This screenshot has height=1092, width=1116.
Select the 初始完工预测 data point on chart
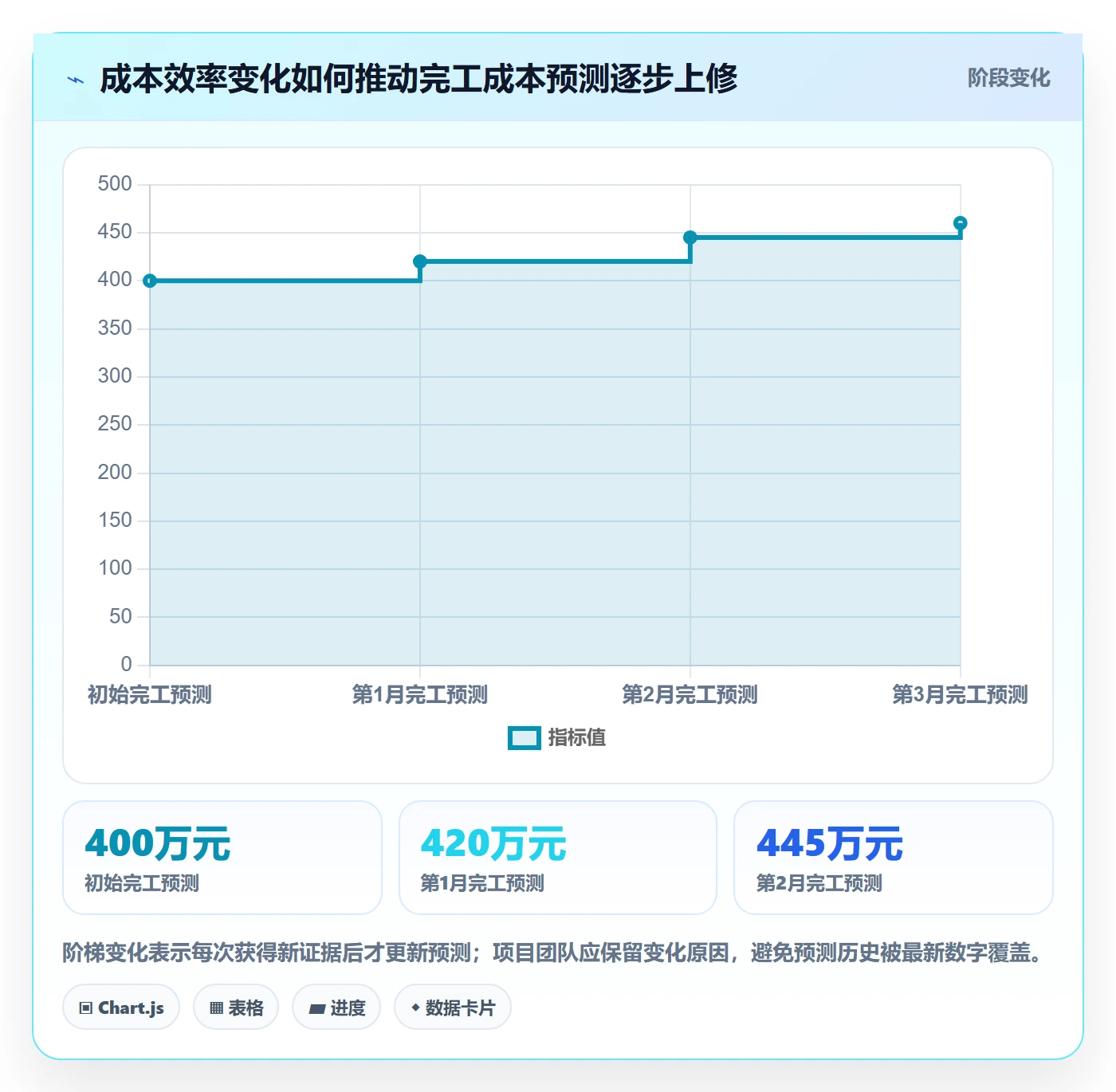pos(150,281)
